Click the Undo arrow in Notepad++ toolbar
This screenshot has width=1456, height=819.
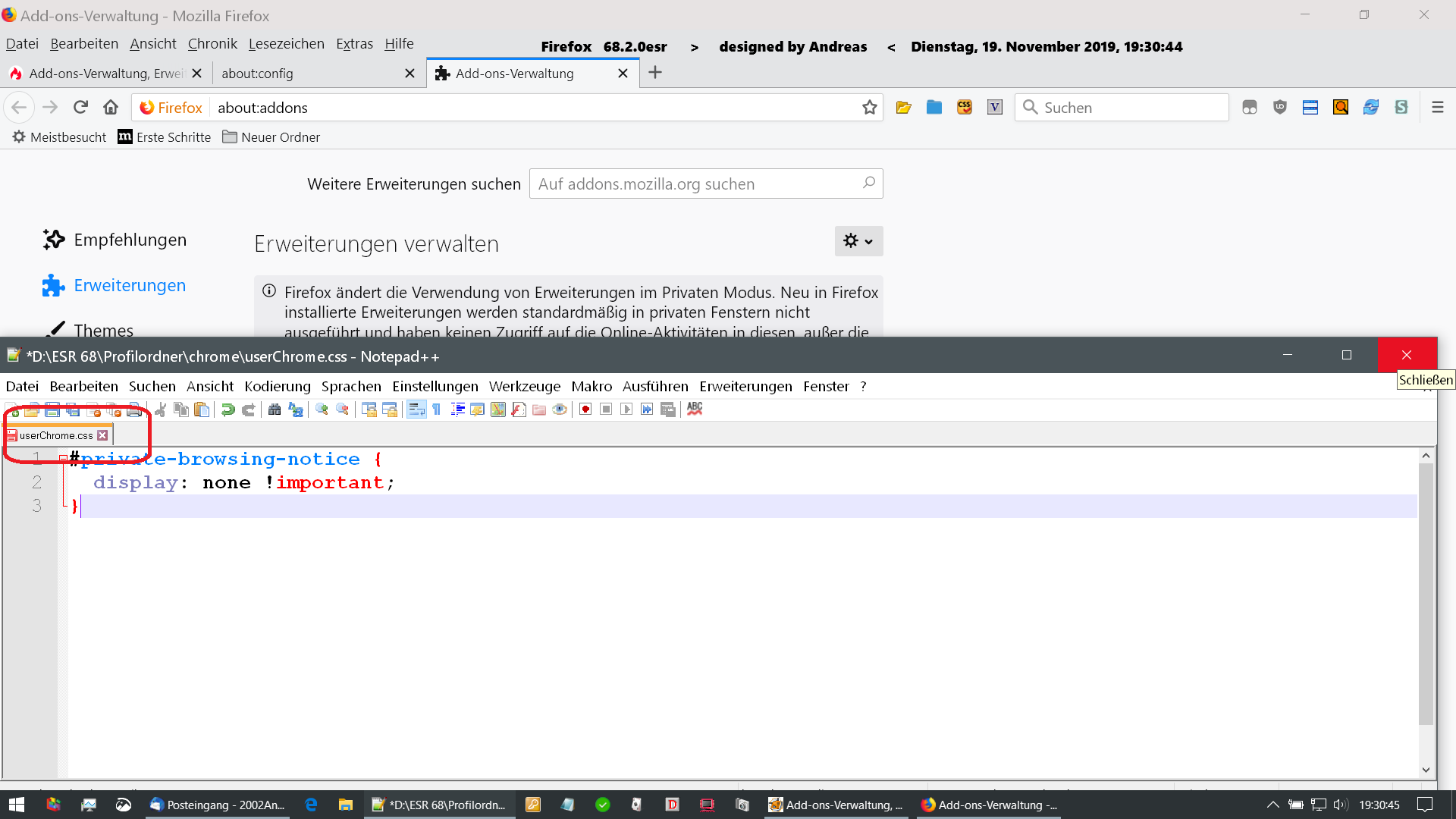click(227, 409)
